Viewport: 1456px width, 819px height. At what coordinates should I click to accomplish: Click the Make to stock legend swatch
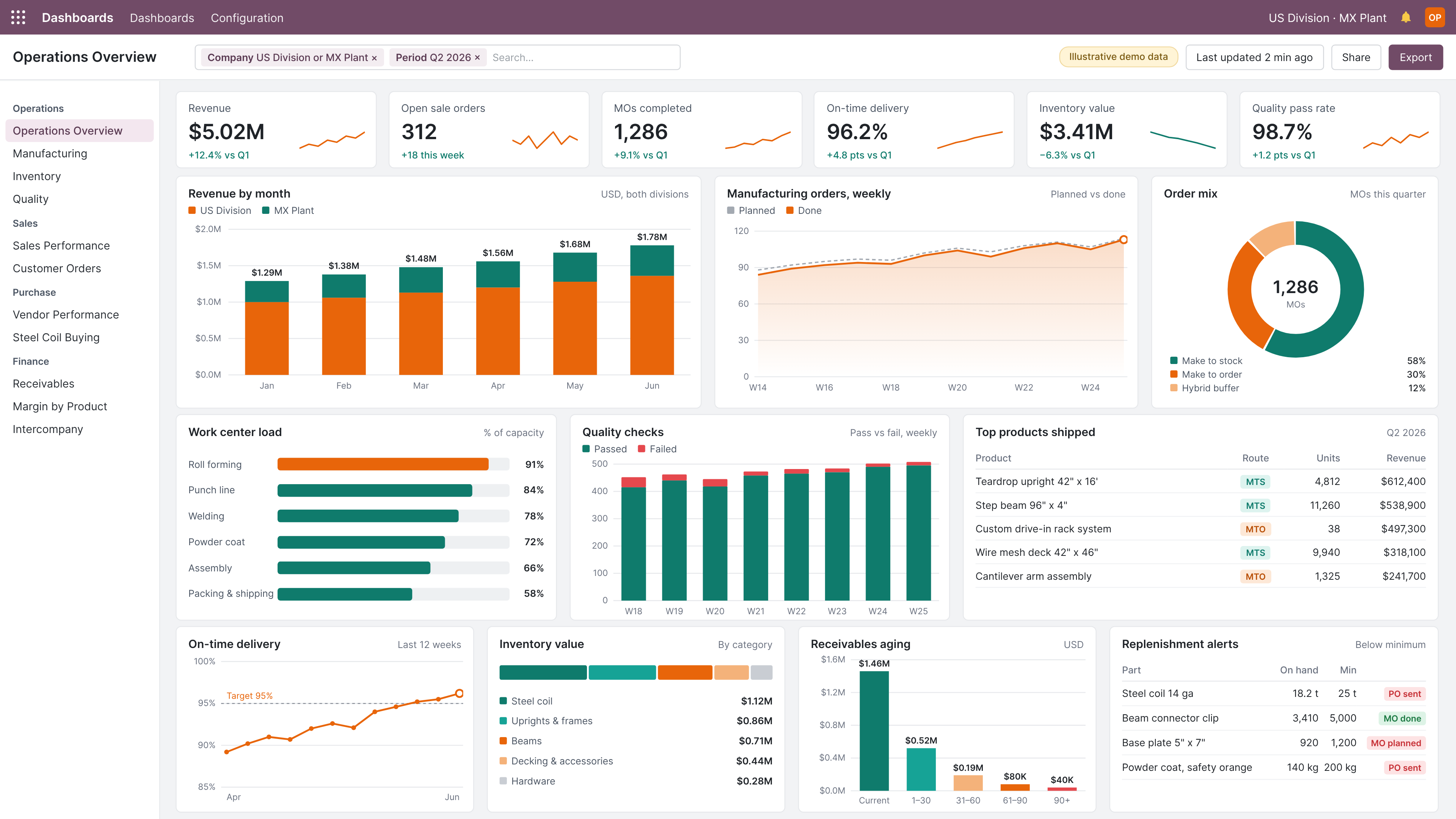1174,361
